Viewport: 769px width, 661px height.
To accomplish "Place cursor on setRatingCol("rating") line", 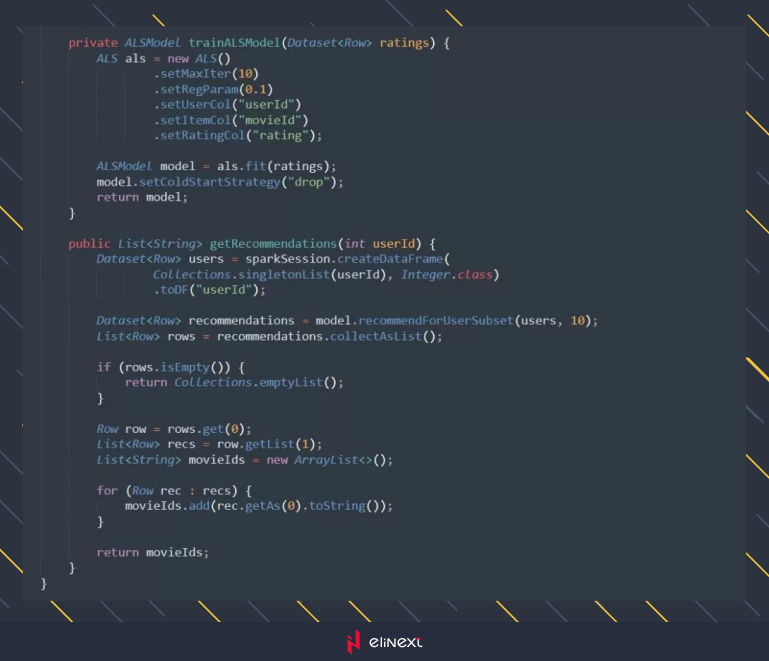I will [238, 135].
